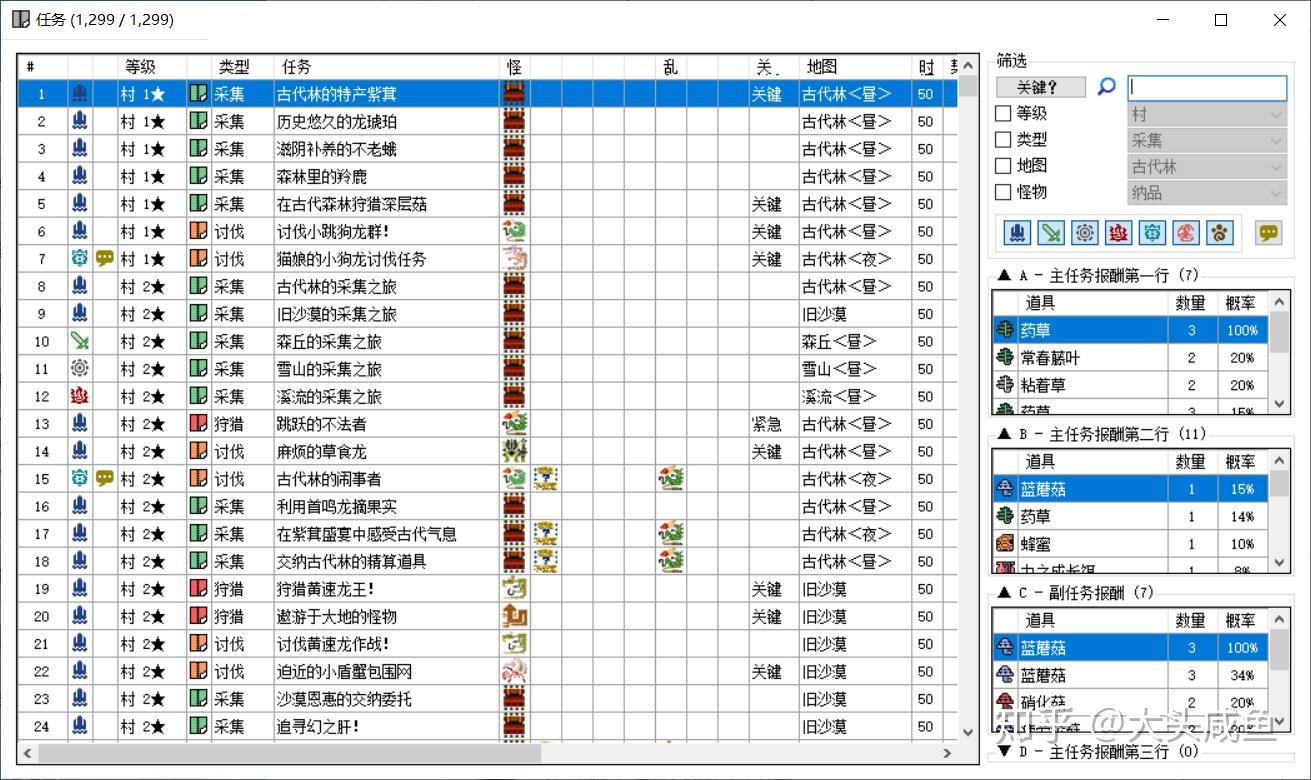Open the 村 rank dropdown

click(1207, 114)
